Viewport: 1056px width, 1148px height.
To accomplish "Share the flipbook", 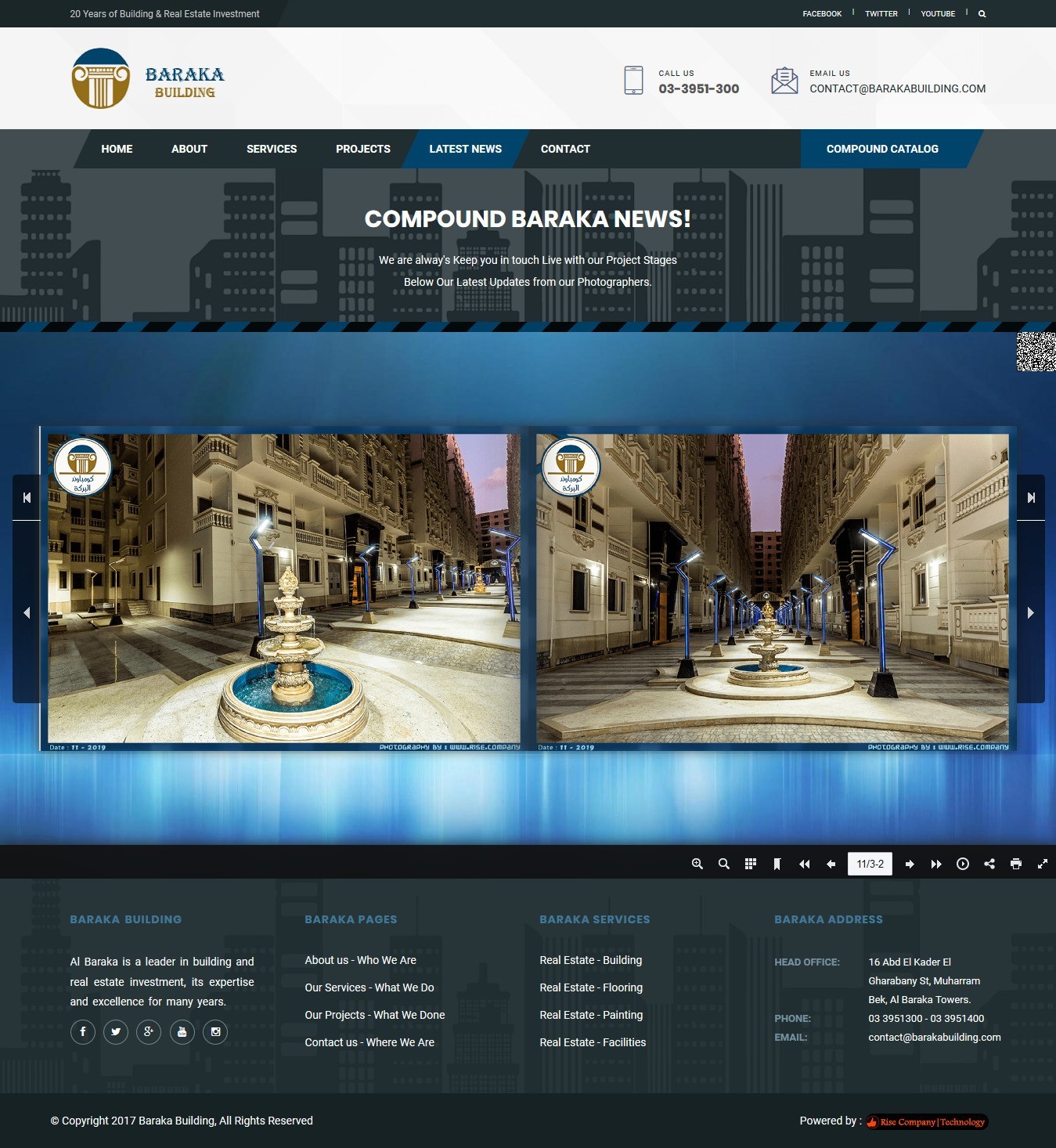I will [989, 864].
